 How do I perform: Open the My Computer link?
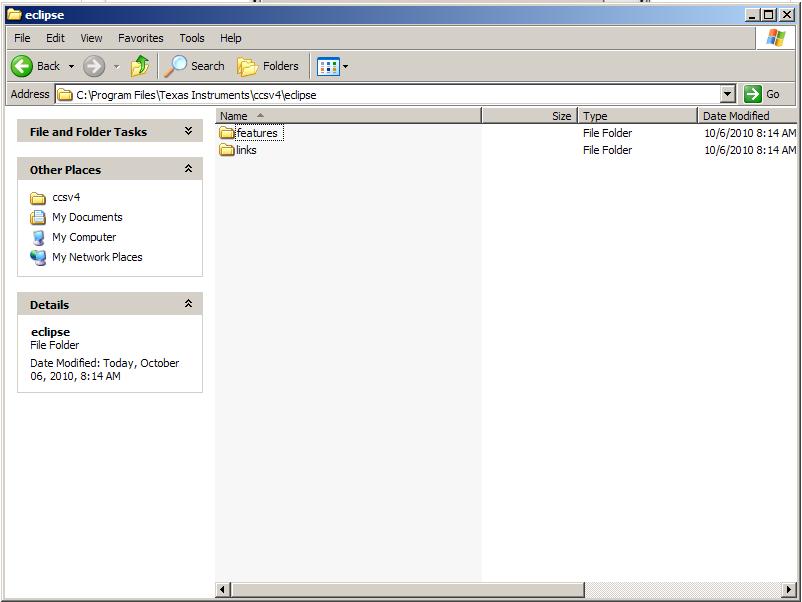pos(84,237)
